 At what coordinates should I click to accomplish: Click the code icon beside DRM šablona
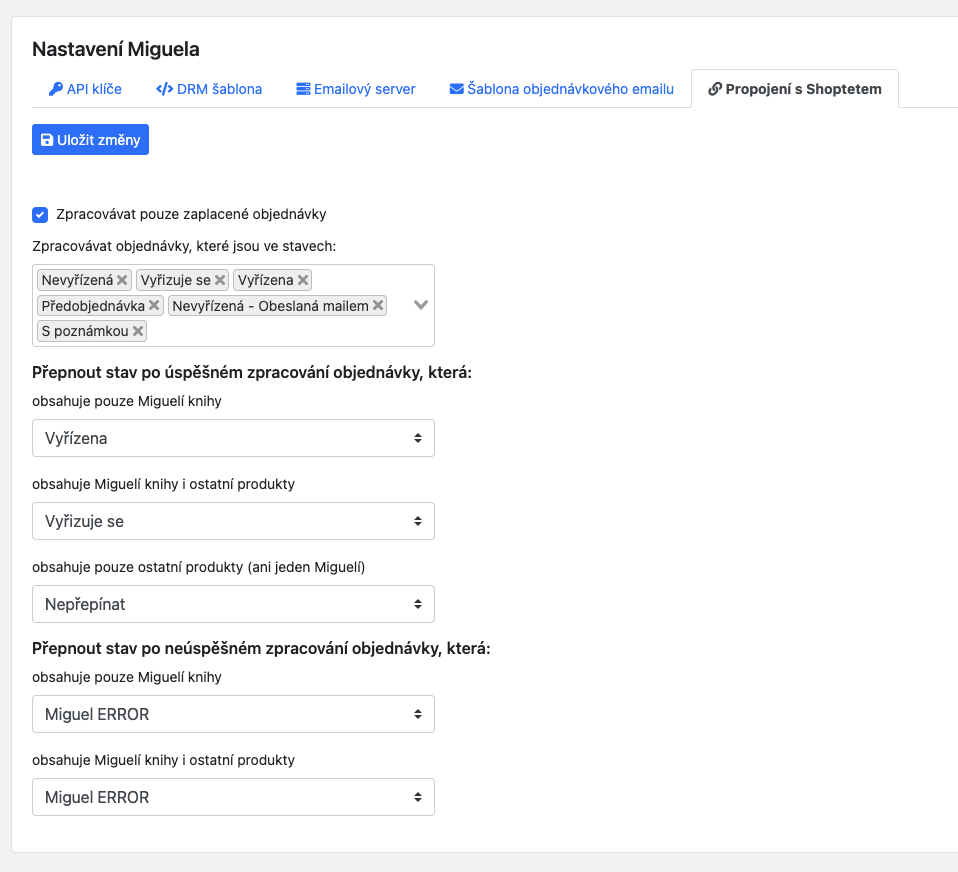click(x=164, y=89)
